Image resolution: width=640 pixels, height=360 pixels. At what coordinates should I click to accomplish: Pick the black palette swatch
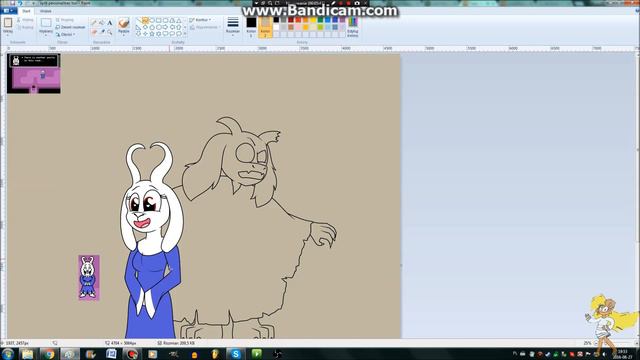tap(276, 20)
